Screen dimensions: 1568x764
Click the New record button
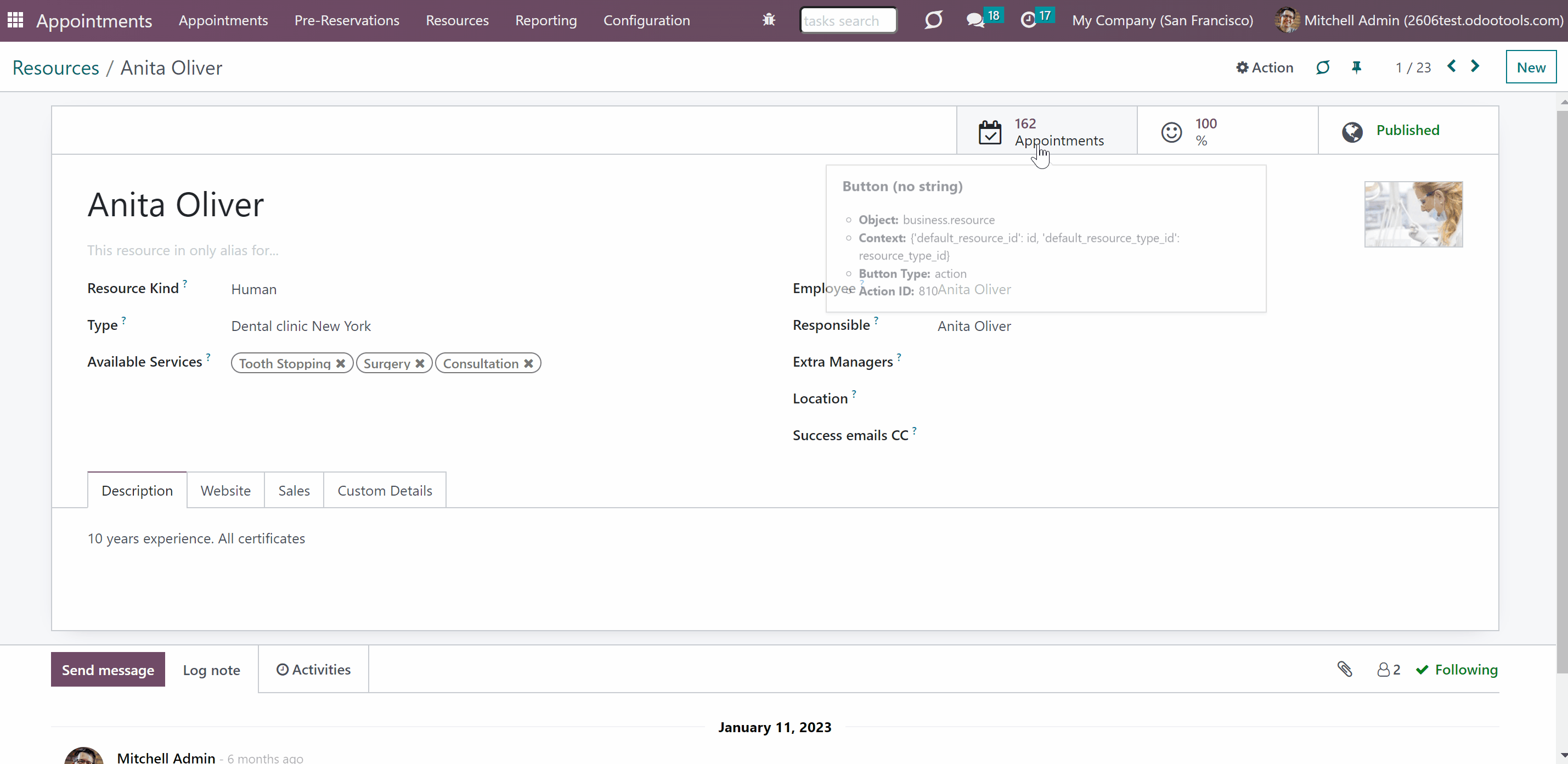(x=1531, y=67)
